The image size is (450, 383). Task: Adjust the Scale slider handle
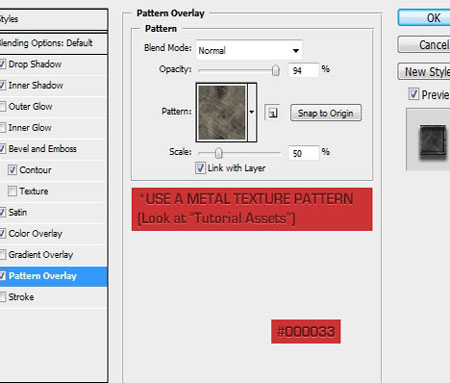coord(218,153)
